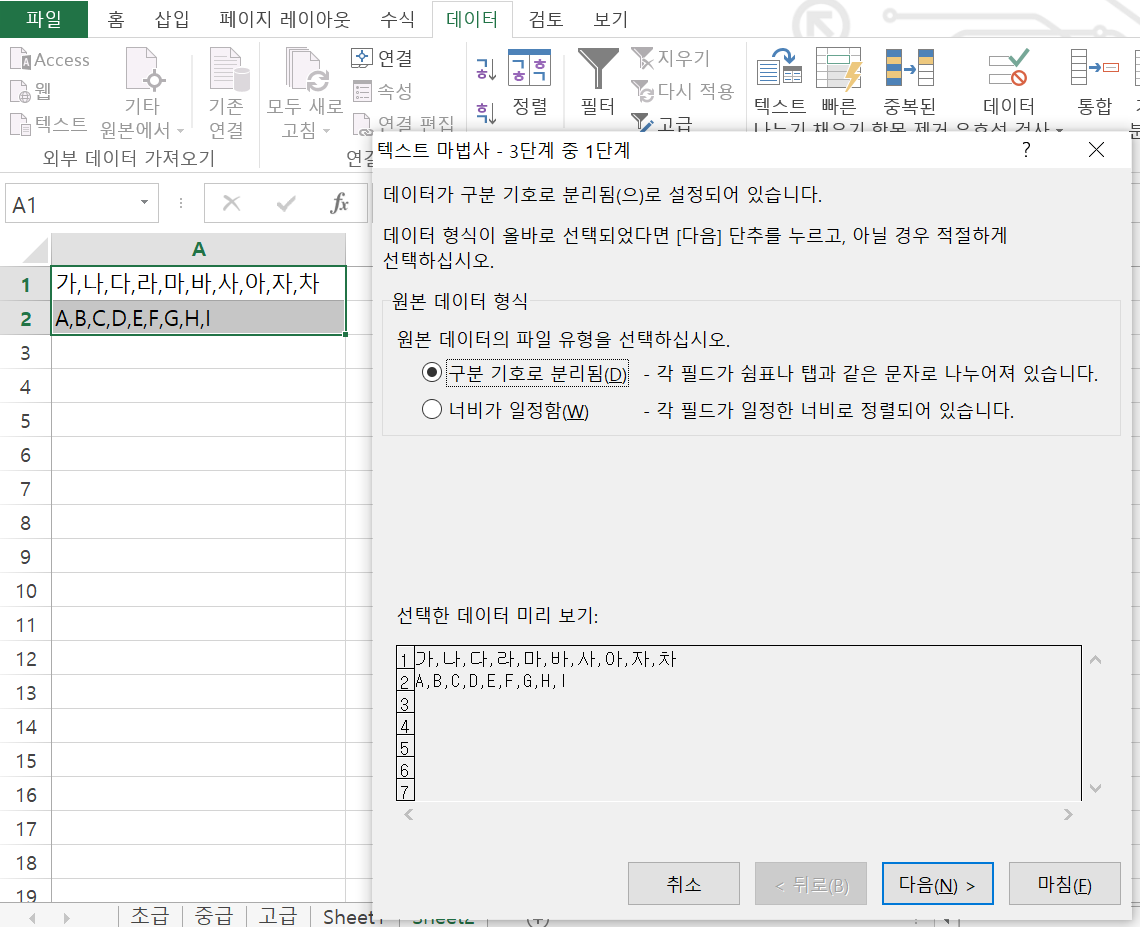Switch to the 수식 formulas tab
Screen dimensions: 1140x927
pos(397,20)
